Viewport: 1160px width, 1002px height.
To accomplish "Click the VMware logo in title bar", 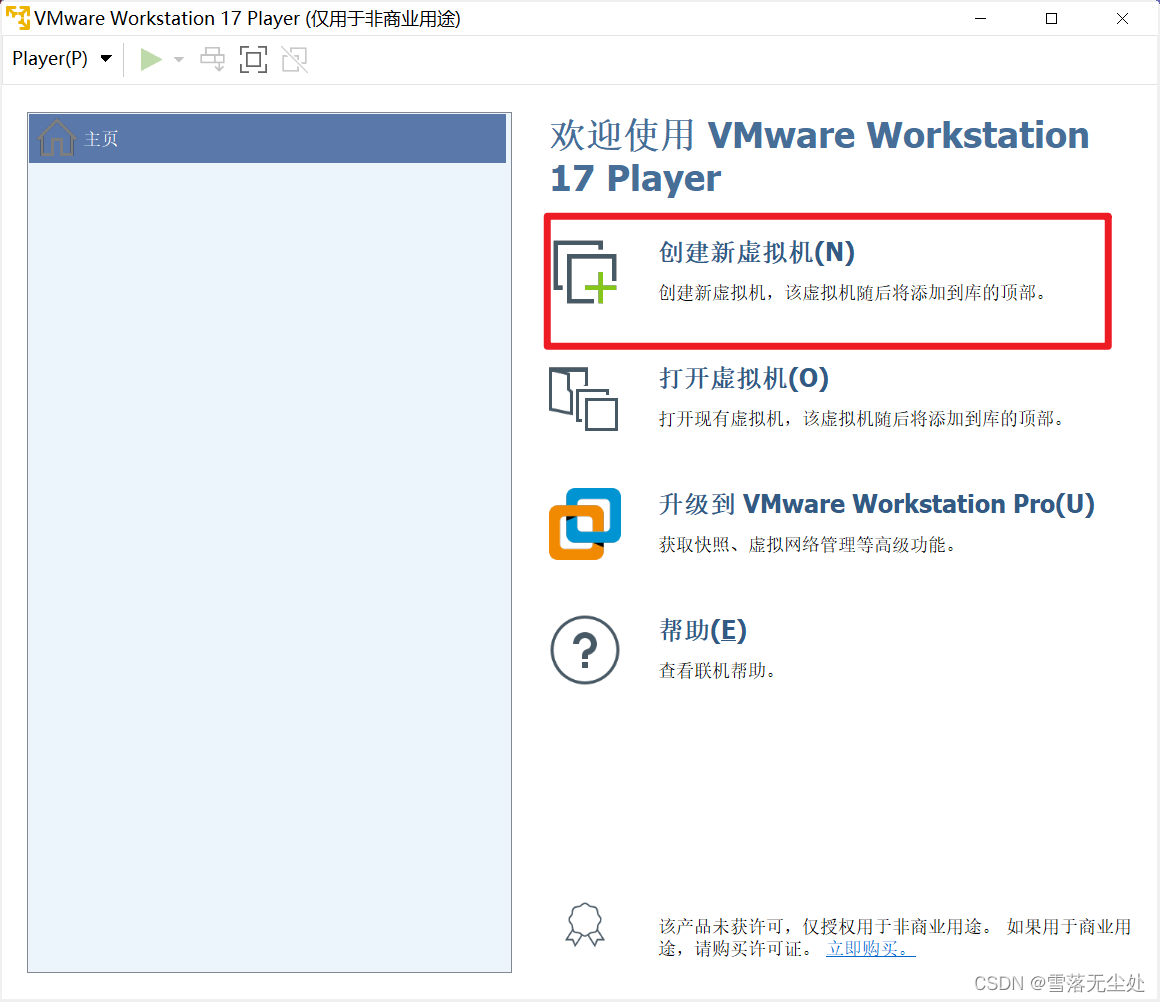I will pyautogui.click(x=18, y=18).
